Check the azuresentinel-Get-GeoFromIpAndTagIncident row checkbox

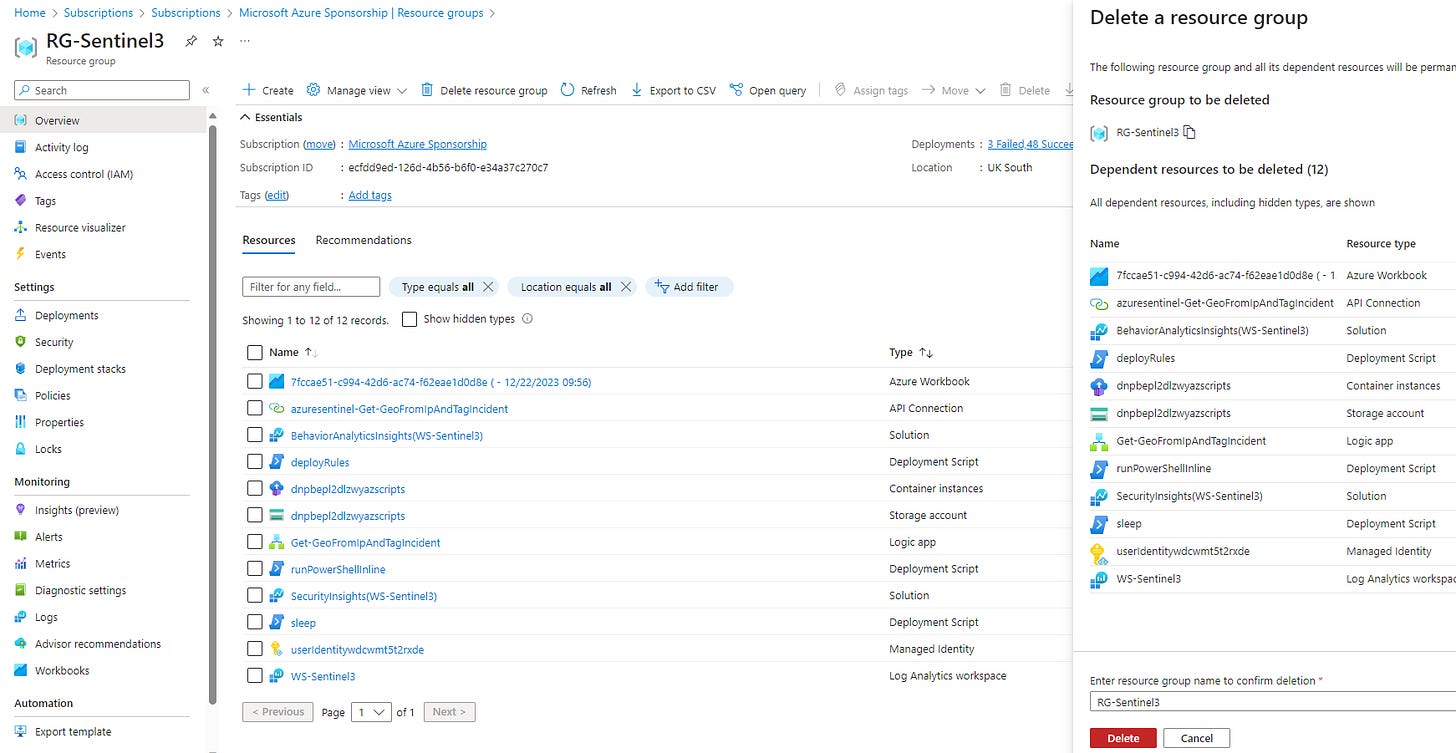coord(254,408)
